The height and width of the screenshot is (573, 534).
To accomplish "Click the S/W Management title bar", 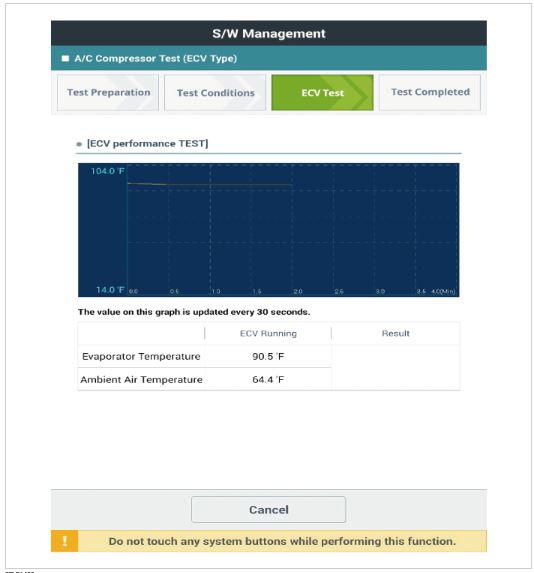I will [269, 33].
